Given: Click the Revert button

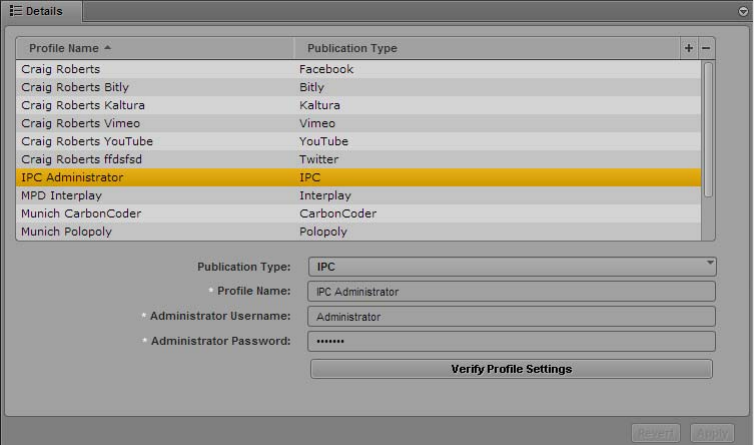Looking at the screenshot, I should 656,433.
